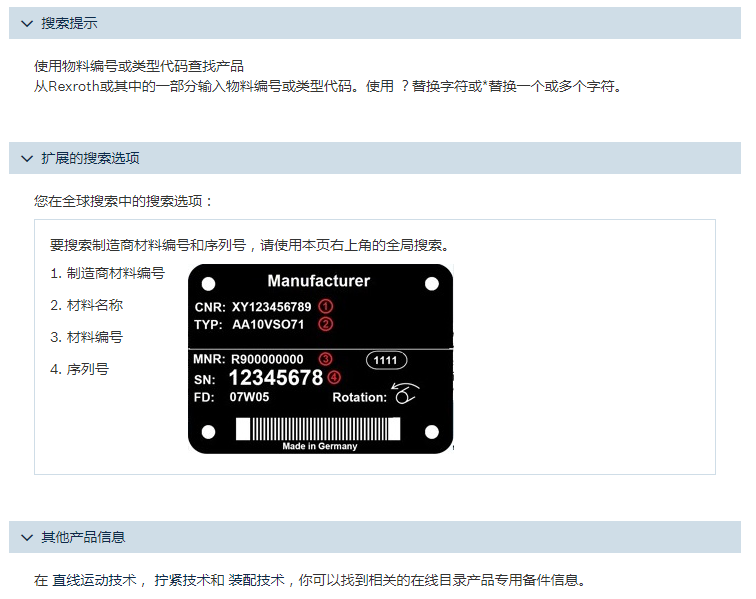Click red circled number 4 beside SN
This screenshot has height=599, width=756.
click(334, 378)
